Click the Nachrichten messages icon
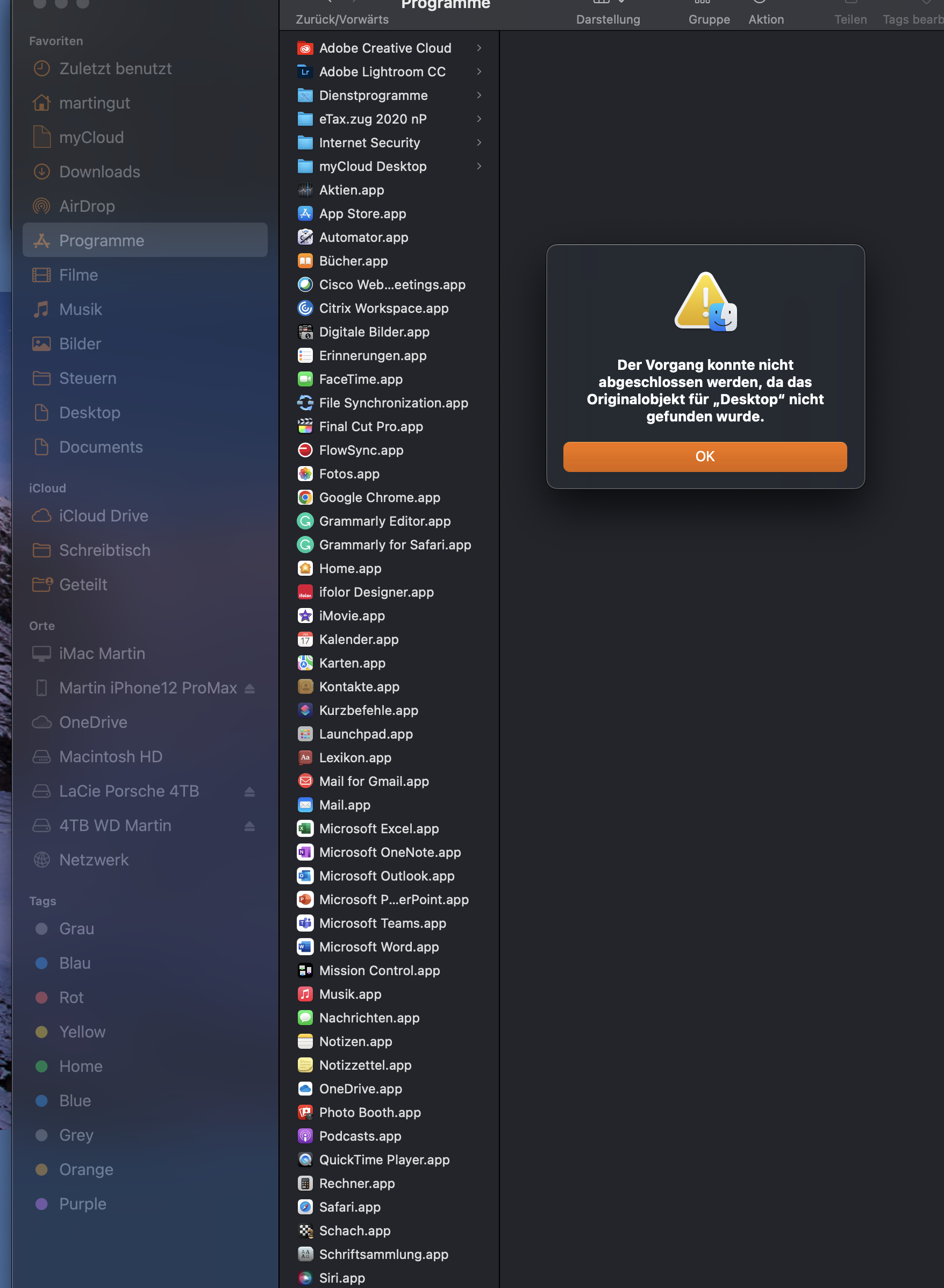Screen dimensions: 944x1288 [x=305, y=1018]
